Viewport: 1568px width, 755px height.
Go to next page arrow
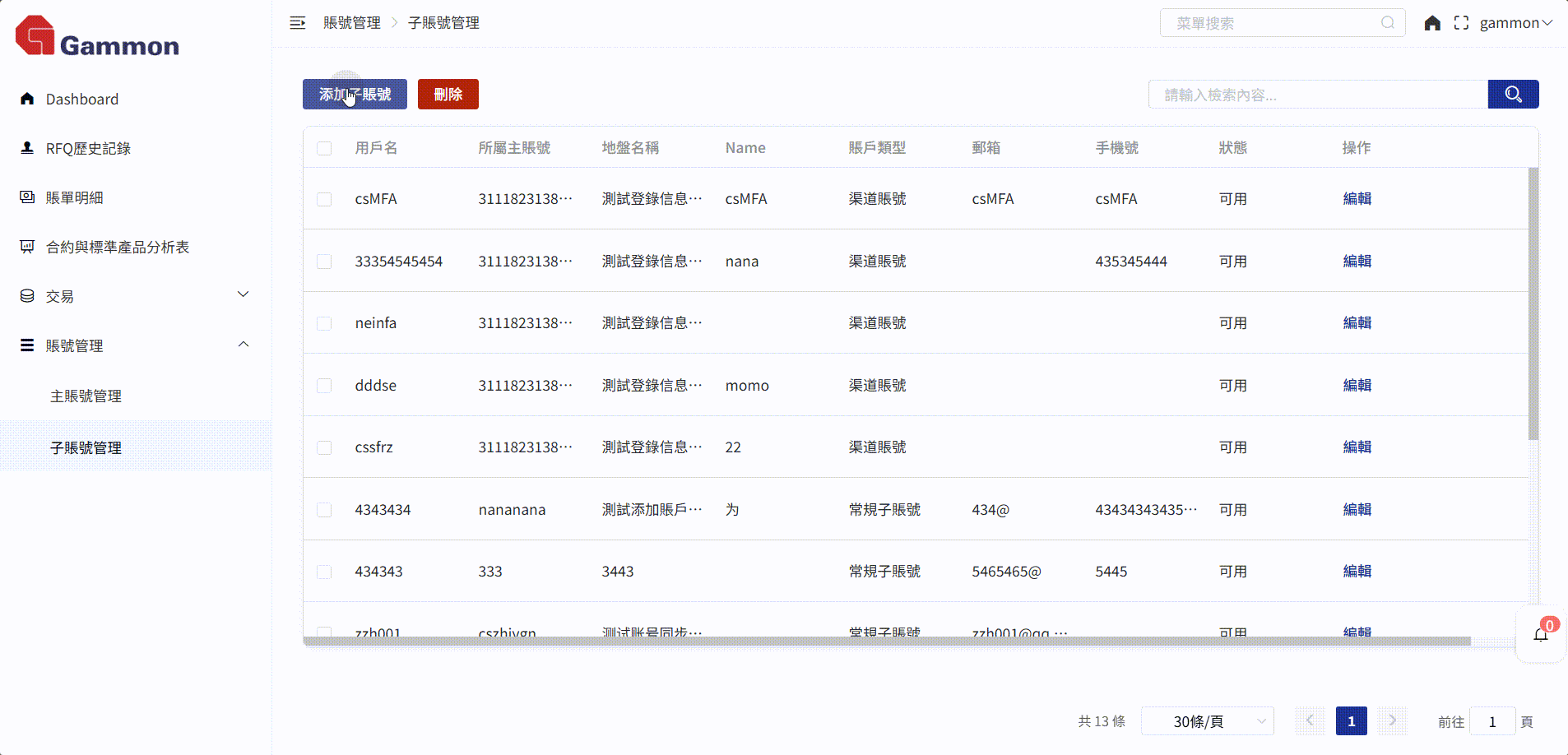tap(1392, 721)
